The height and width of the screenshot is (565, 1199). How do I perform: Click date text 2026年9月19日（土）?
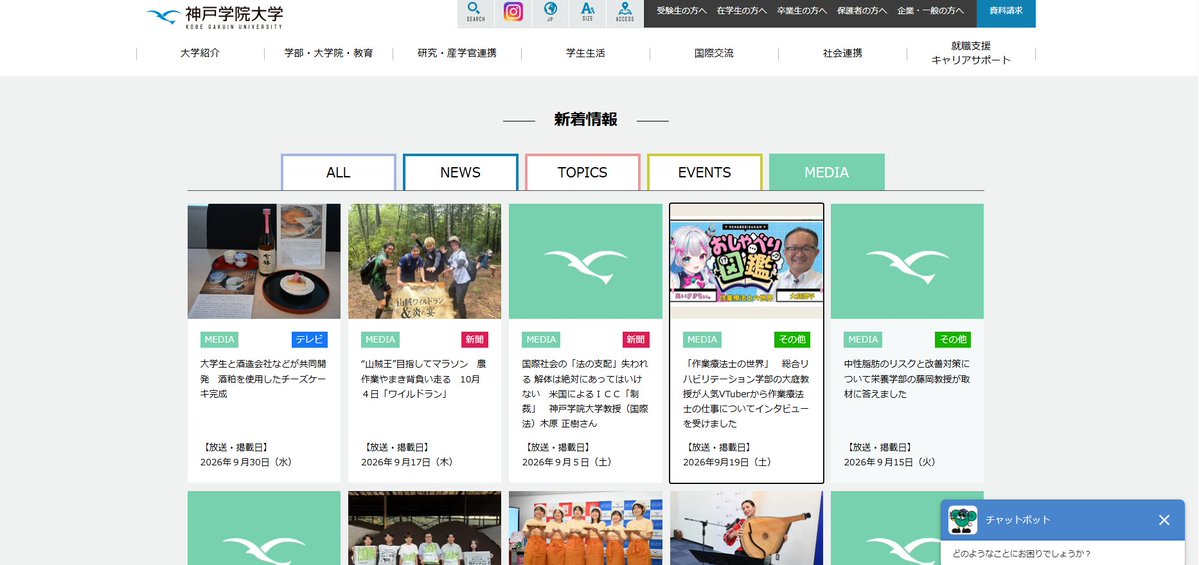click(729, 463)
